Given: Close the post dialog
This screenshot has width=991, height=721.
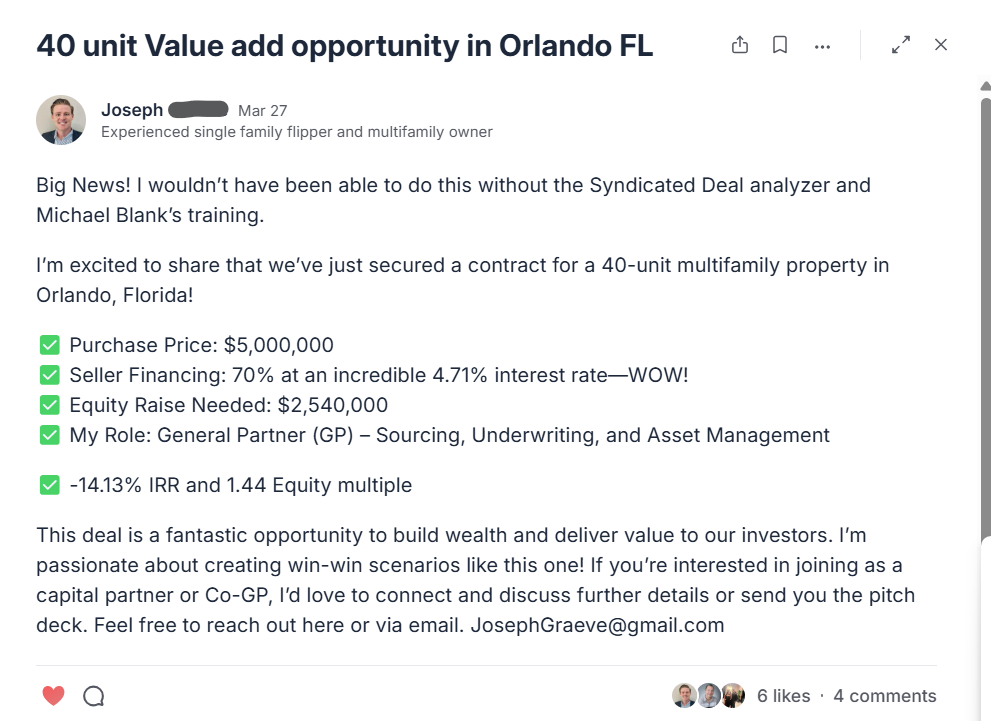Looking at the screenshot, I should (x=941, y=45).
